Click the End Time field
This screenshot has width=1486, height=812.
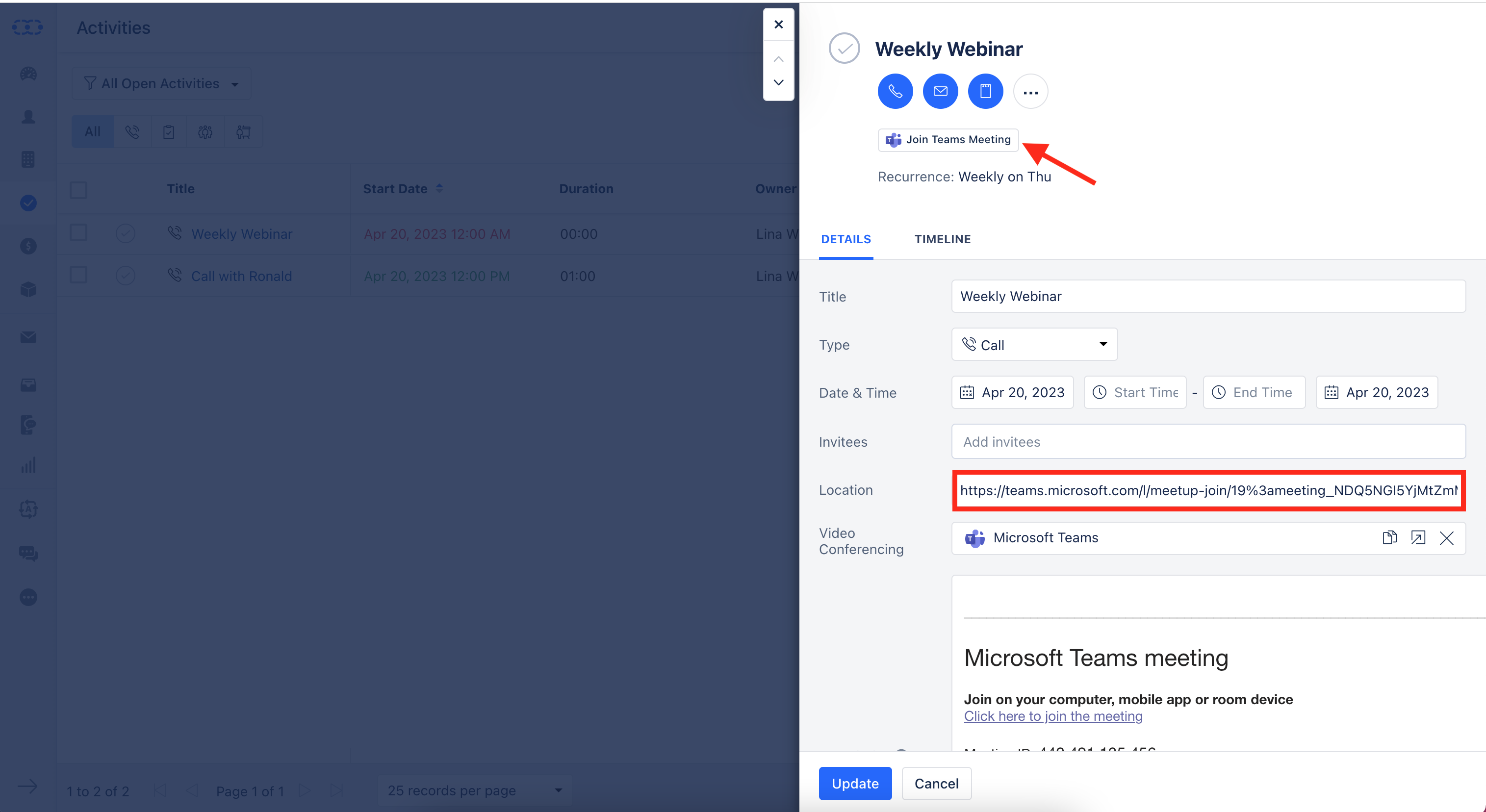click(1254, 392)
